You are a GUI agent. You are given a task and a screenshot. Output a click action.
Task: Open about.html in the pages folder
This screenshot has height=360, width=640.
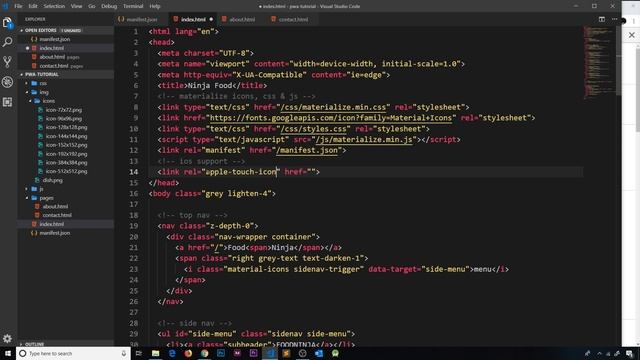click(56, 207)
